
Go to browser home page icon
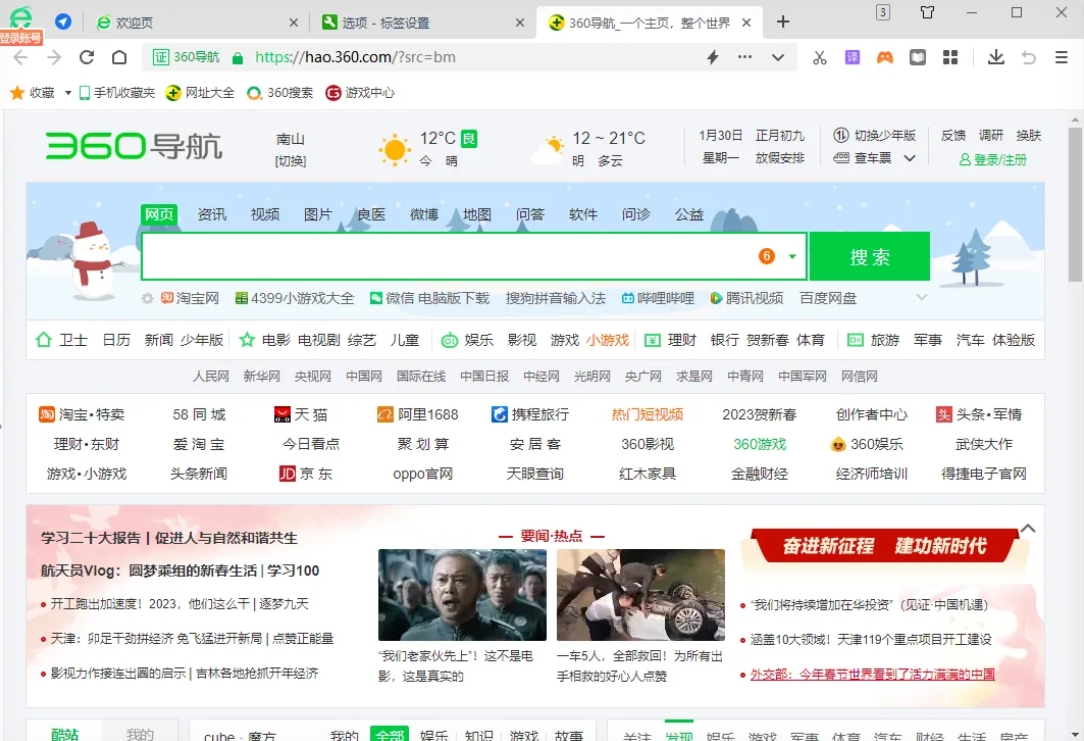[119, 58]
